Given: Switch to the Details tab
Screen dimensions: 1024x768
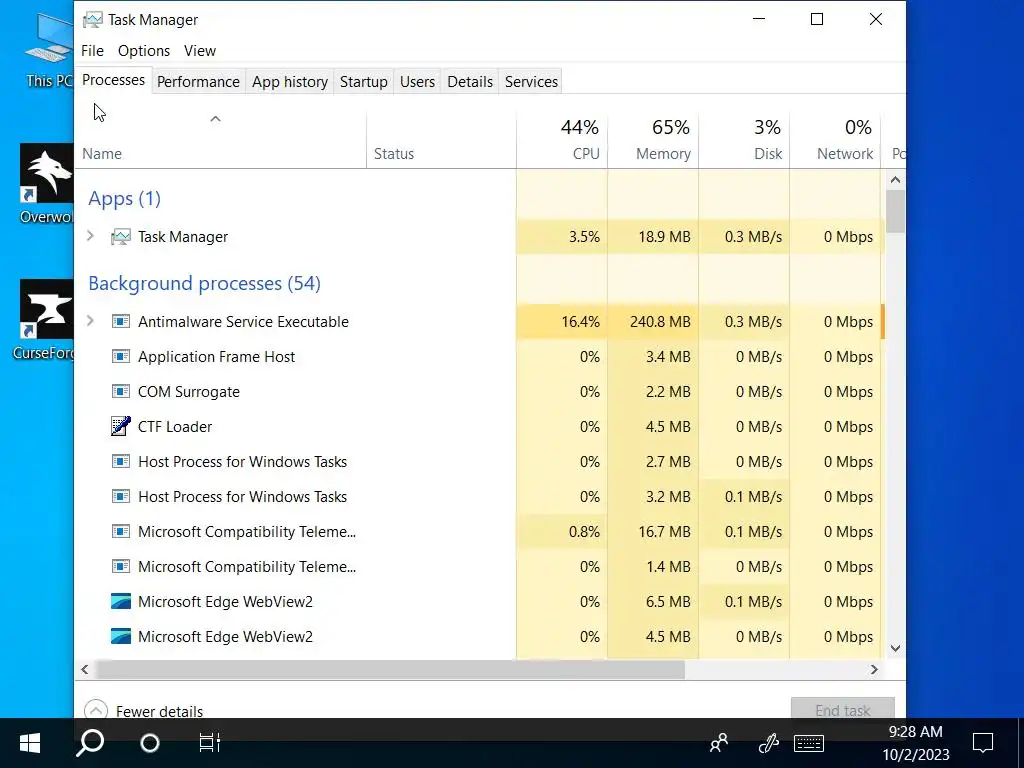Looking at the screenshot, I should 470,82.
